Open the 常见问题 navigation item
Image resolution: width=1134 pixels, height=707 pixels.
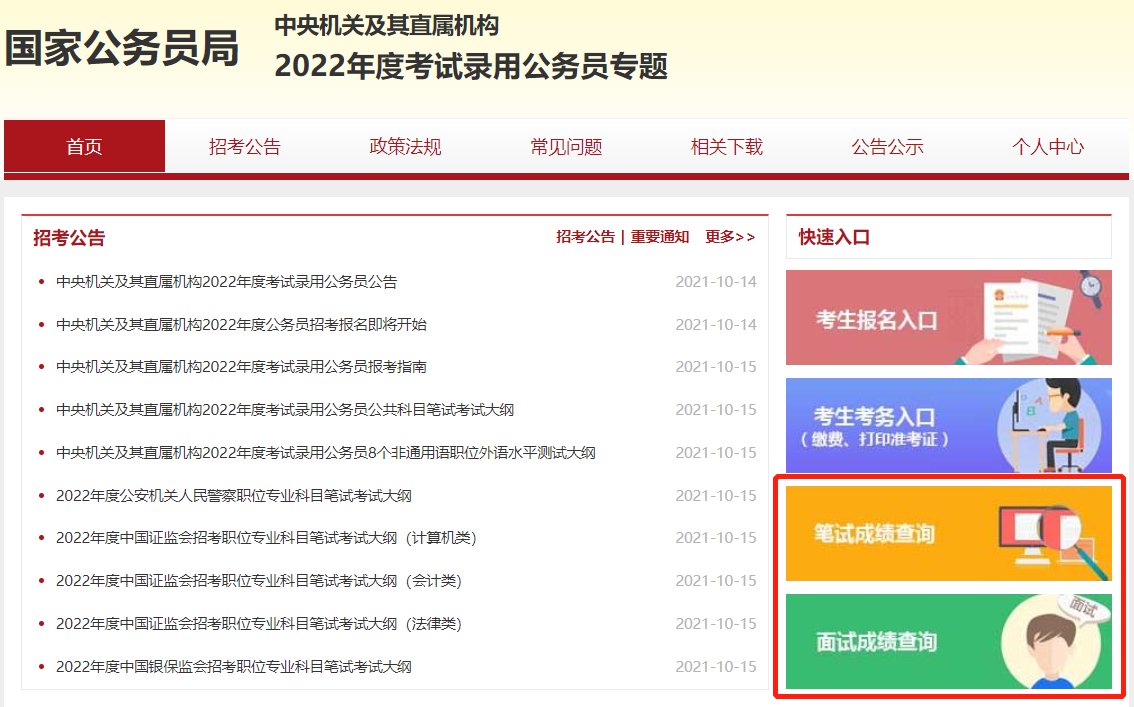tap(566, 147)
